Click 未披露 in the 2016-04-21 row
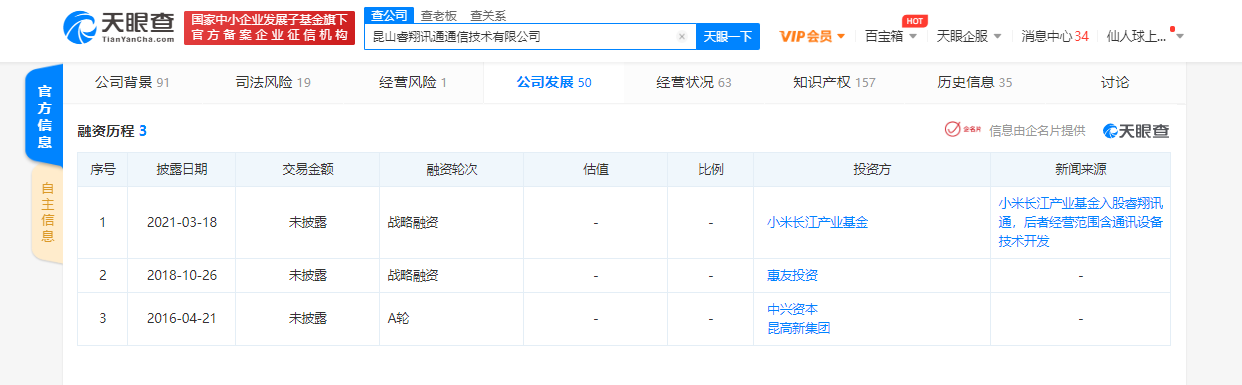Screen dimensions: 1242x385 [x=307, y=318]
